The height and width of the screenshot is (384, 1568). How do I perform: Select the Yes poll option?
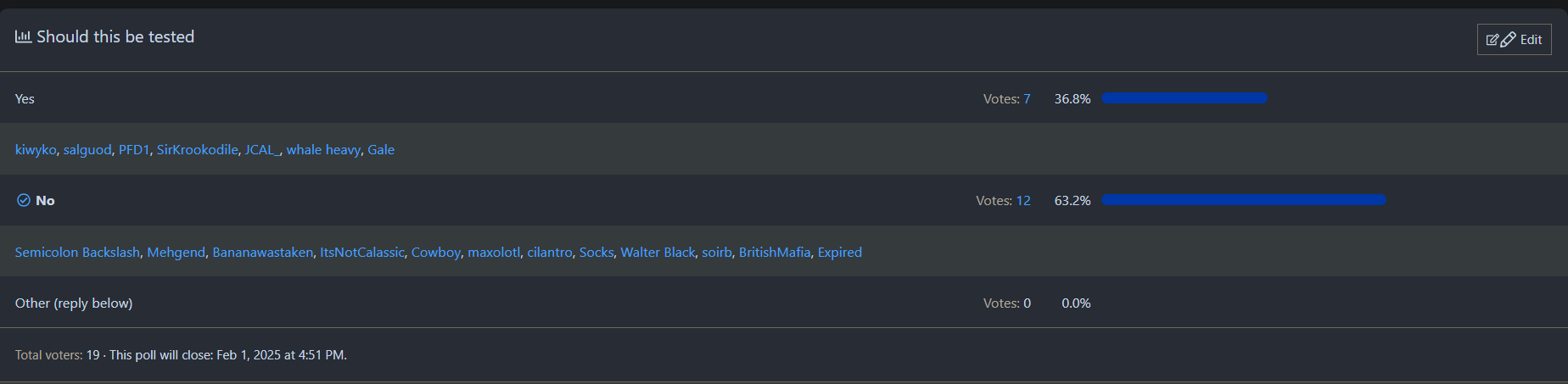pos(25,99)
